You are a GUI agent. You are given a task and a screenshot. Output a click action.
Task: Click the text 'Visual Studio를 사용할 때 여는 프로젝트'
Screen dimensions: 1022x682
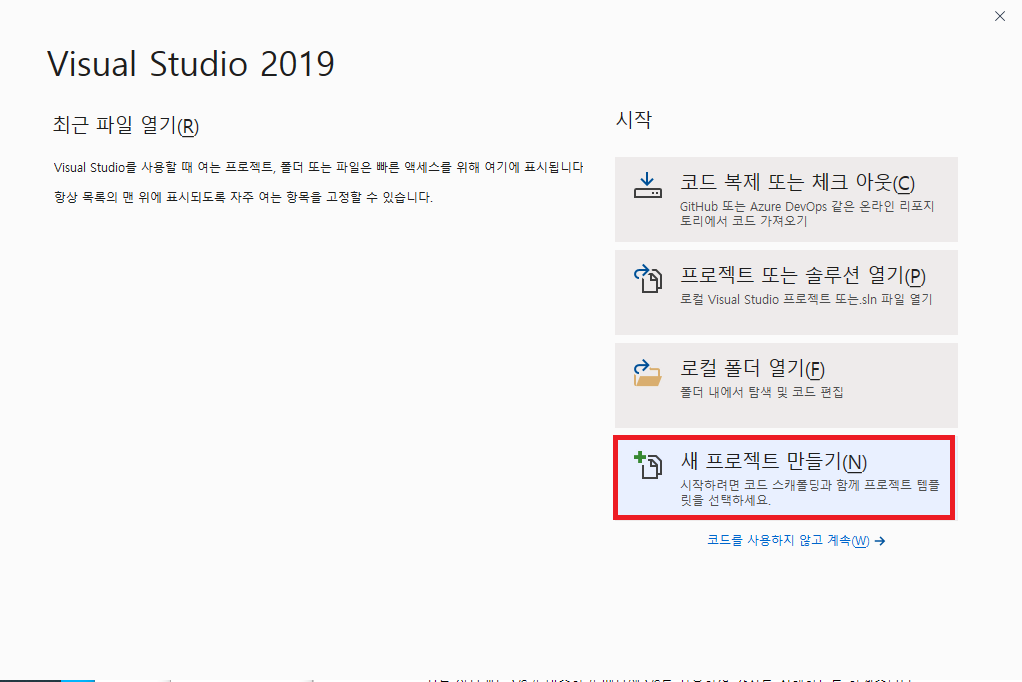click(x=163, y=168)
